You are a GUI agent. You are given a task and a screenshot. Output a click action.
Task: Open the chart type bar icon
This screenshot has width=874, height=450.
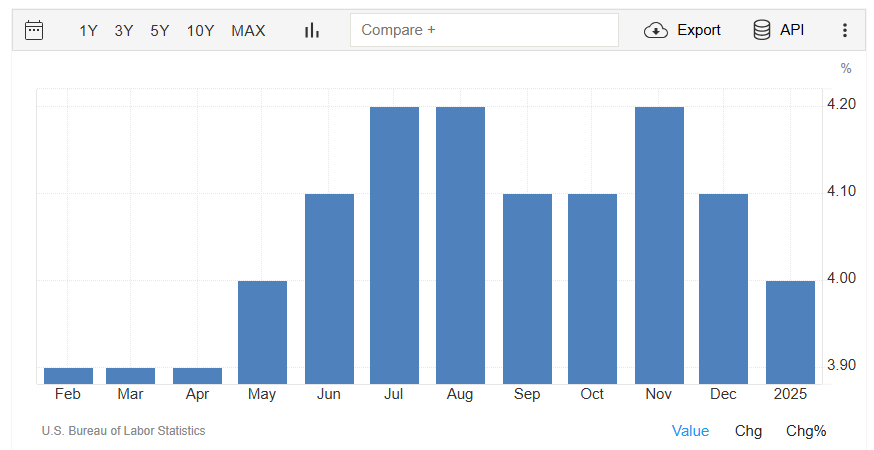coord(312,30)
